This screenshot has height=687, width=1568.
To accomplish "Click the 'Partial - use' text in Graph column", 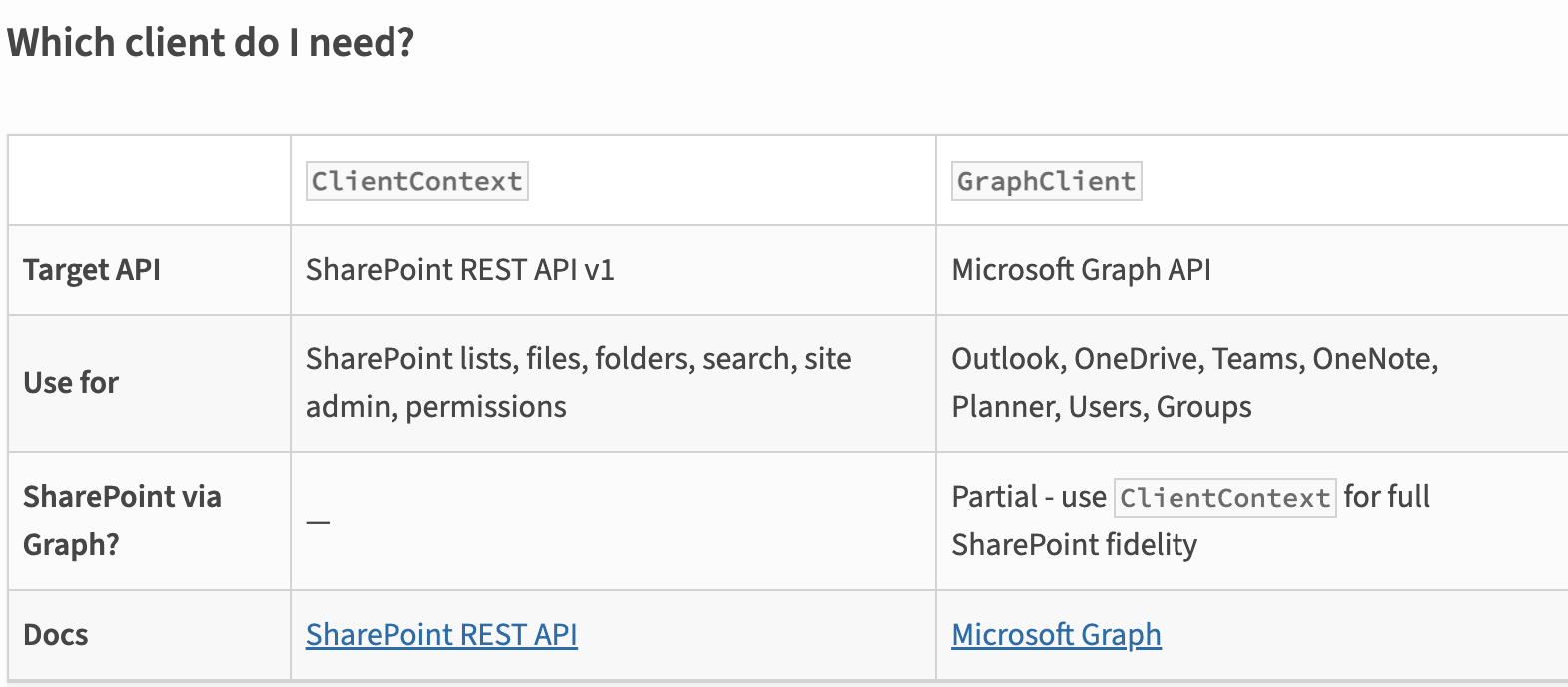I will tap(1029, 497).
